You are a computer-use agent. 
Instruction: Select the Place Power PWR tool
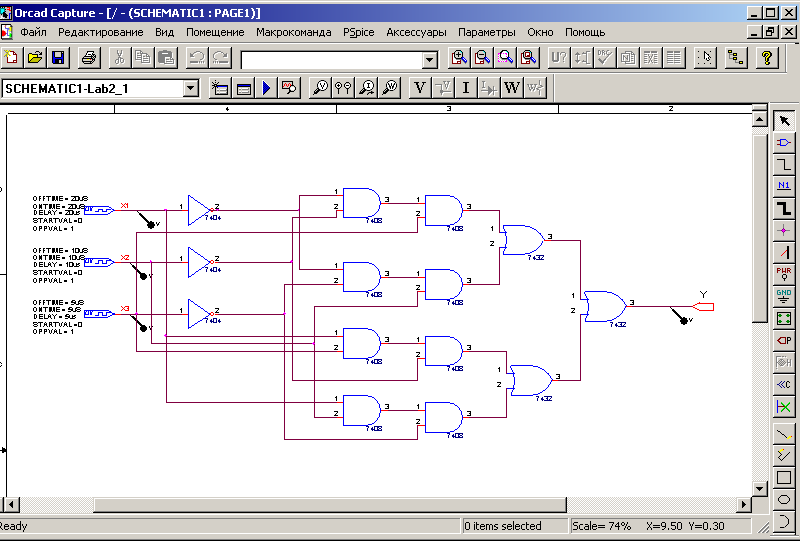pos(784,275)
